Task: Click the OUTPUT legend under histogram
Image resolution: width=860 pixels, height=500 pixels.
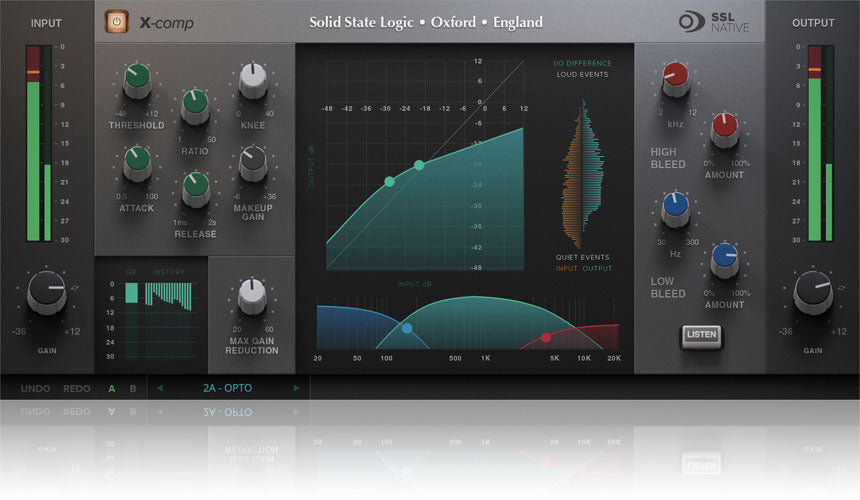Action: click(597, 269)
